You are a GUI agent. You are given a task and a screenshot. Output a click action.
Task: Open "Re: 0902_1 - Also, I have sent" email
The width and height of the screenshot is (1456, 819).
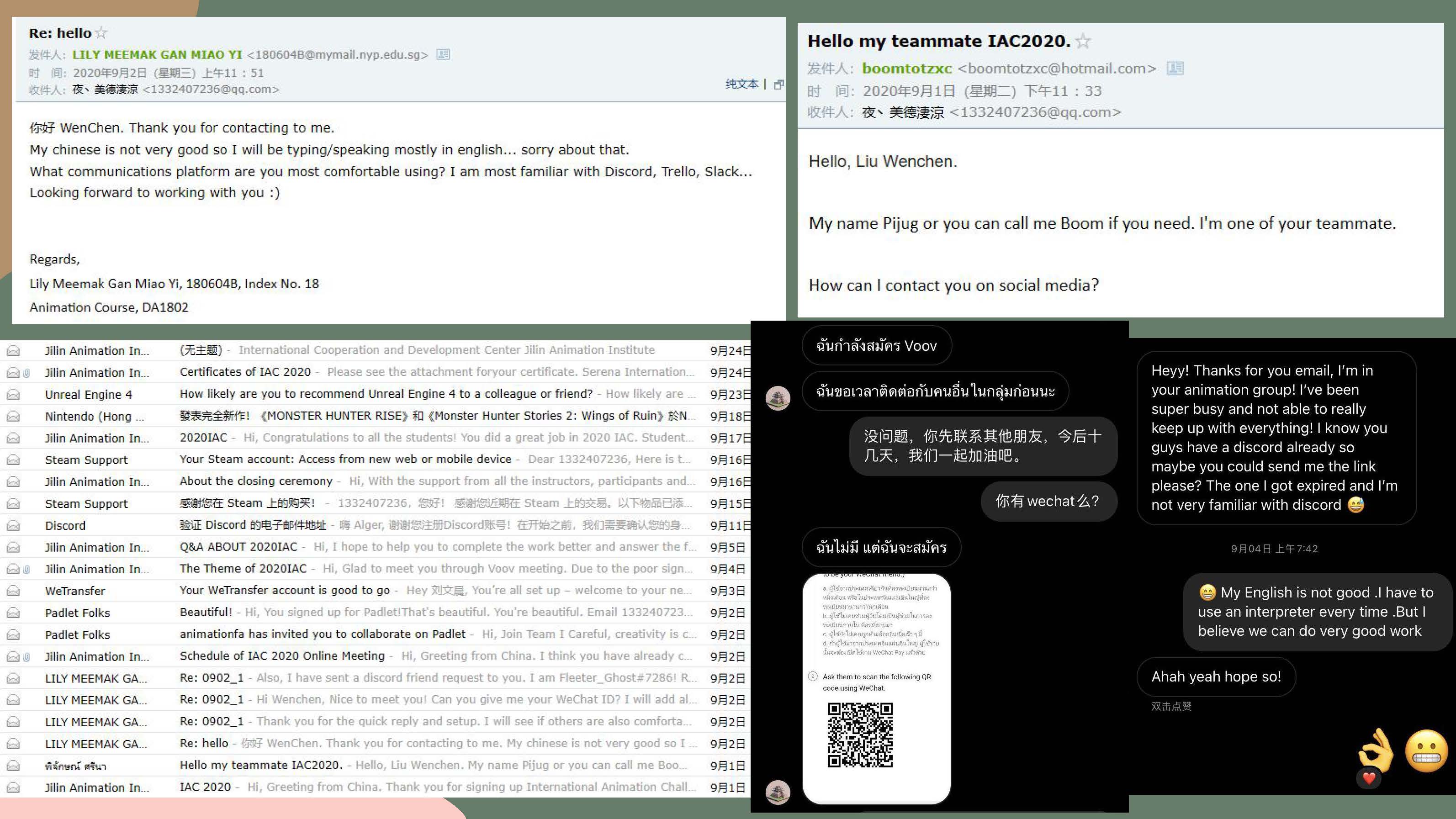point(438,678)
